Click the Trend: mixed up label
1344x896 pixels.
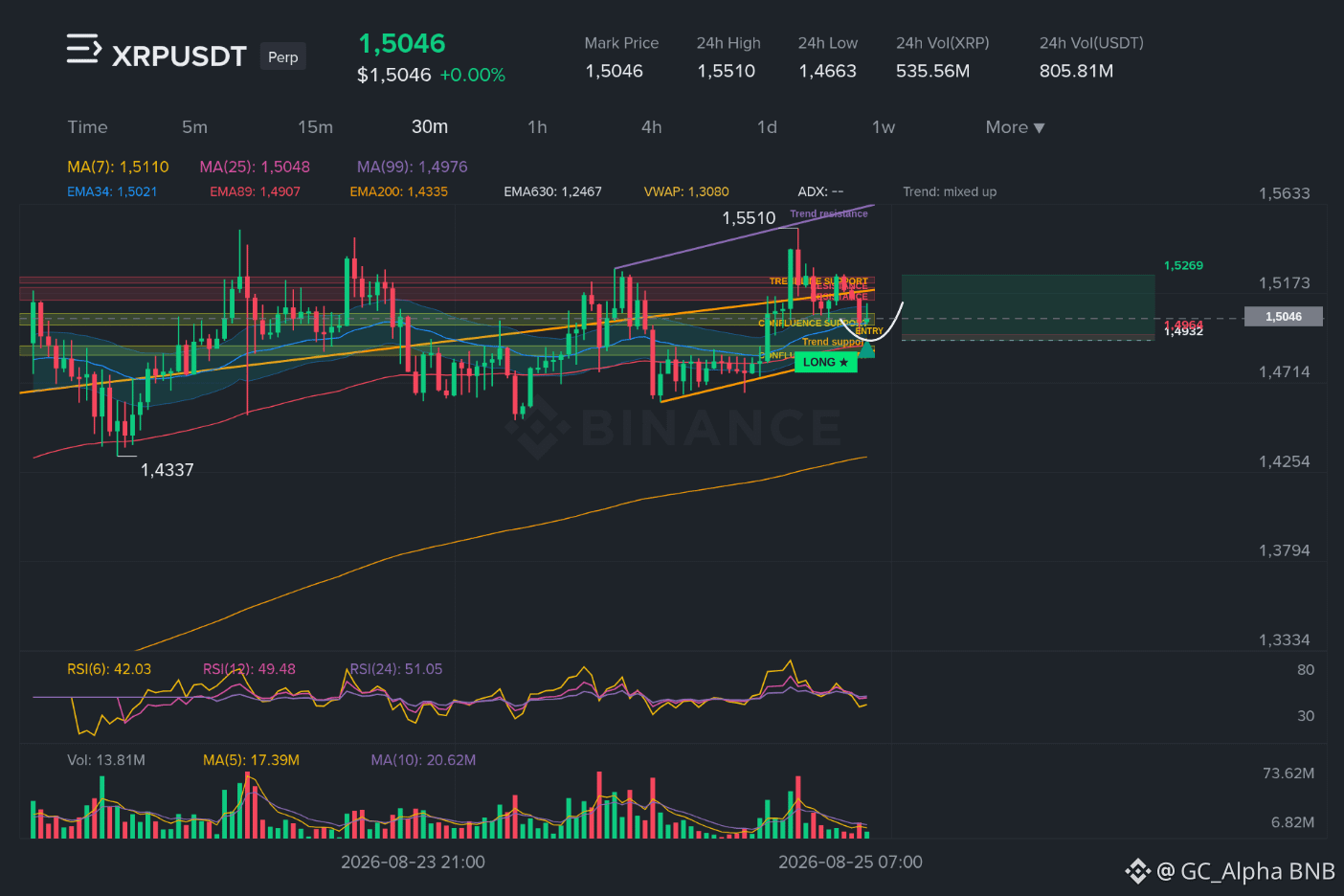950,191
